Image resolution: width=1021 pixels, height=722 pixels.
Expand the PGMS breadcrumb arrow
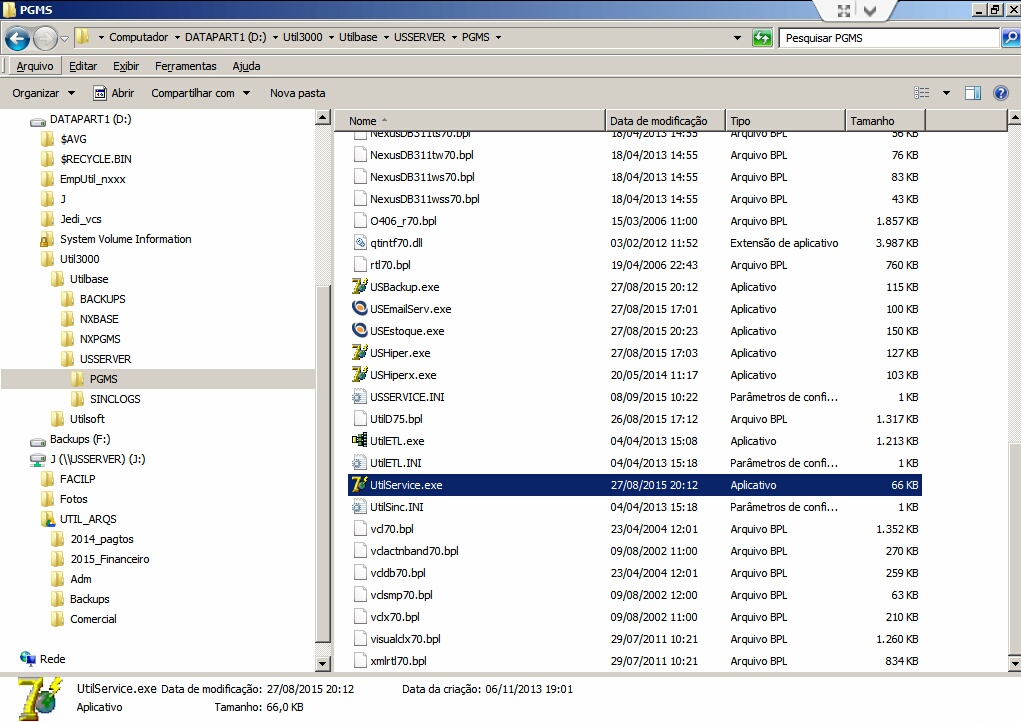(x=498, y=38)
